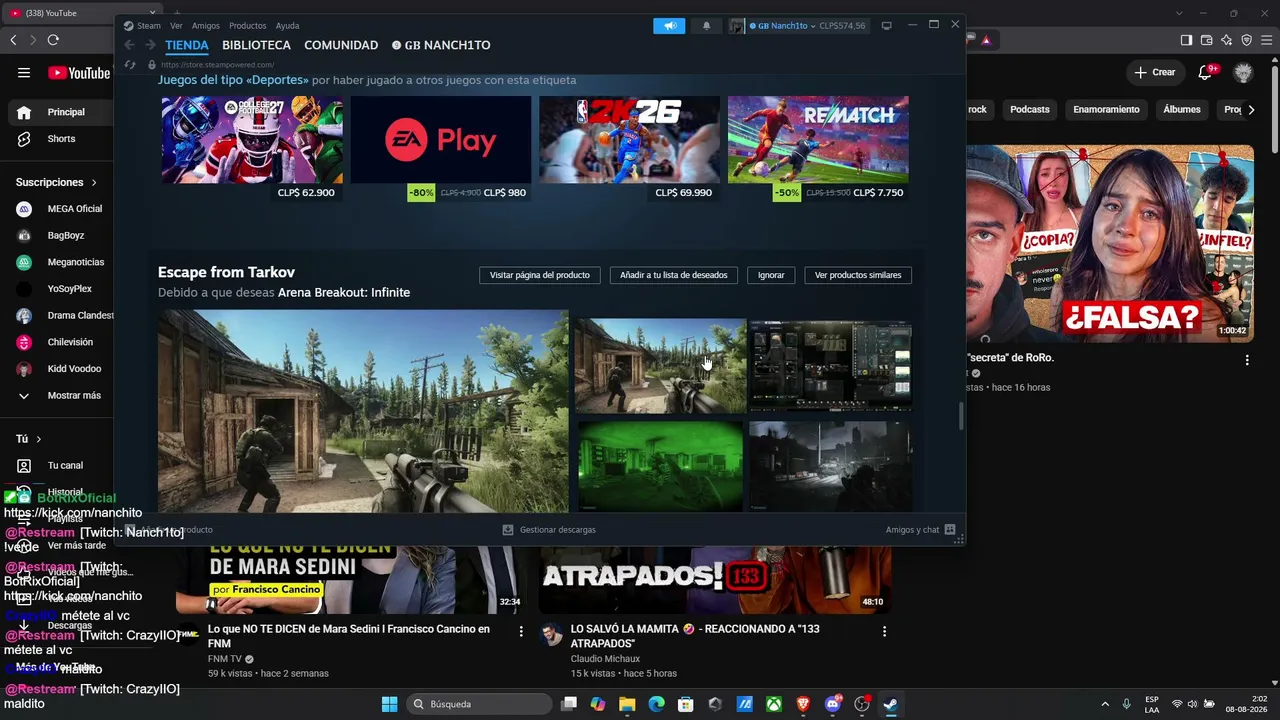The height and width of the screenshot is (720, 1280).
Task: Open Steam Big Picture mode monitor icon
Action: point(886,26)
